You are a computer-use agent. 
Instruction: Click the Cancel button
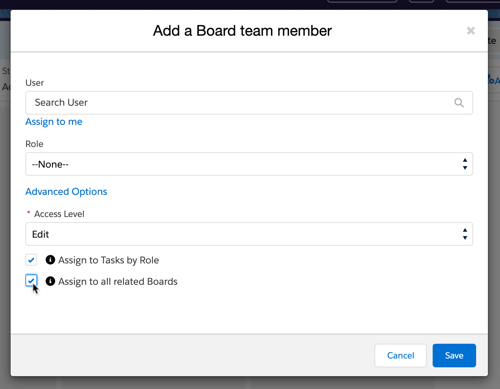[400, 355]
